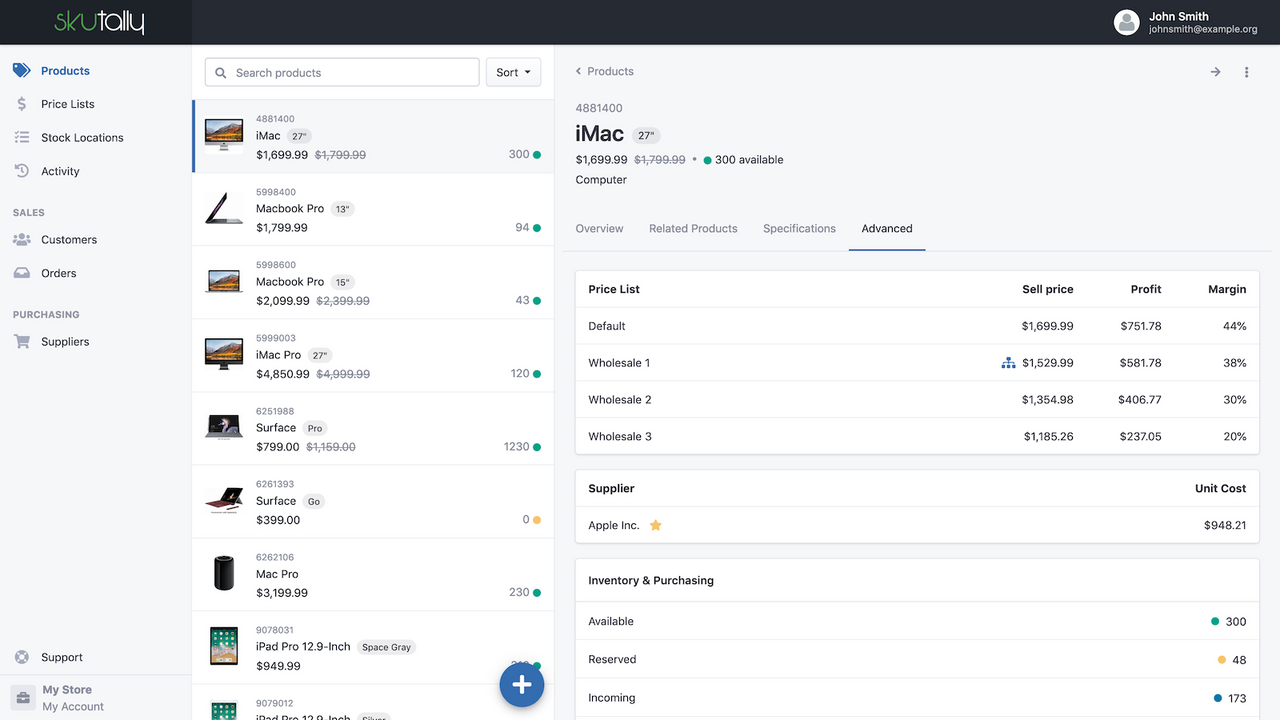Click the Search products input field
This screenshot has height=720, width=1280.
(x=342, y=72)
